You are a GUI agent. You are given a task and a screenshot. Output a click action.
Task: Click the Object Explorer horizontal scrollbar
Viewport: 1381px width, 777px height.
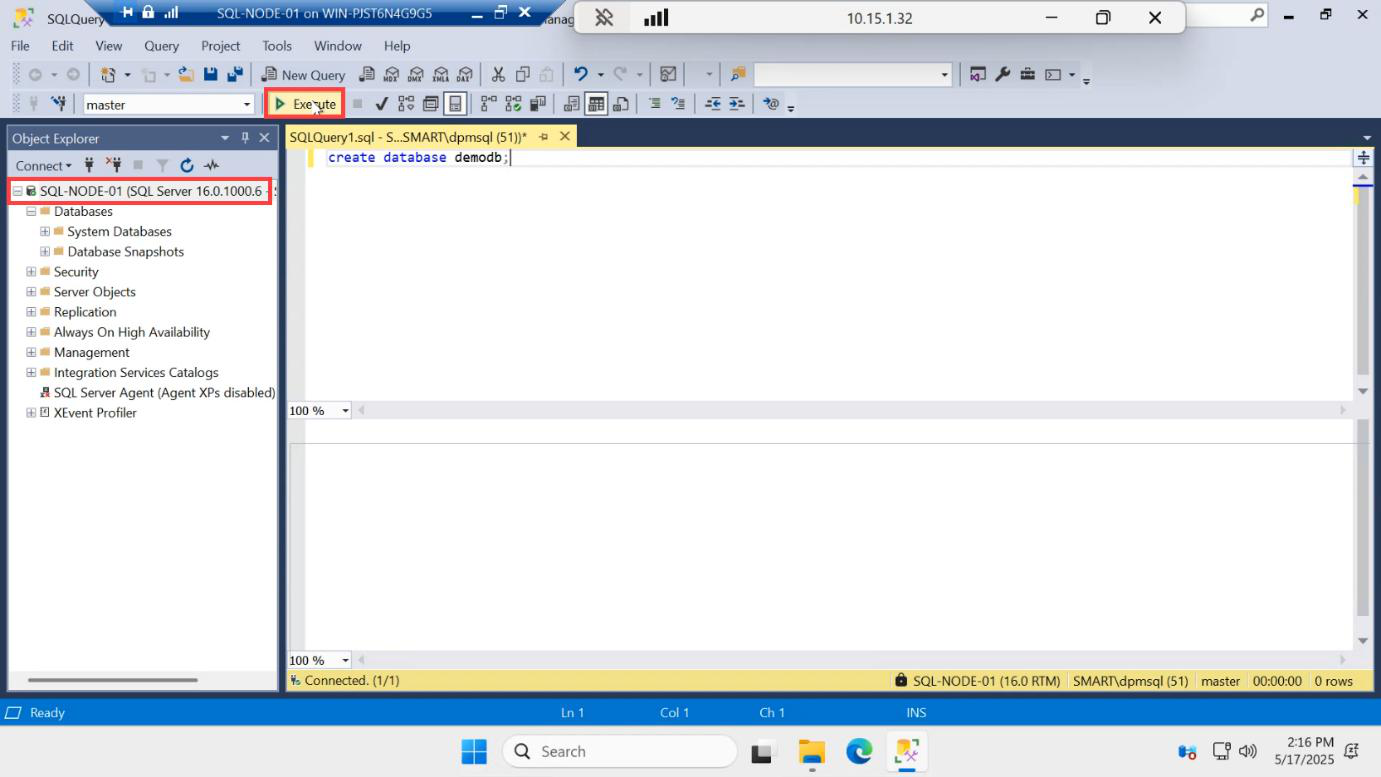click(x=112, y=680)
